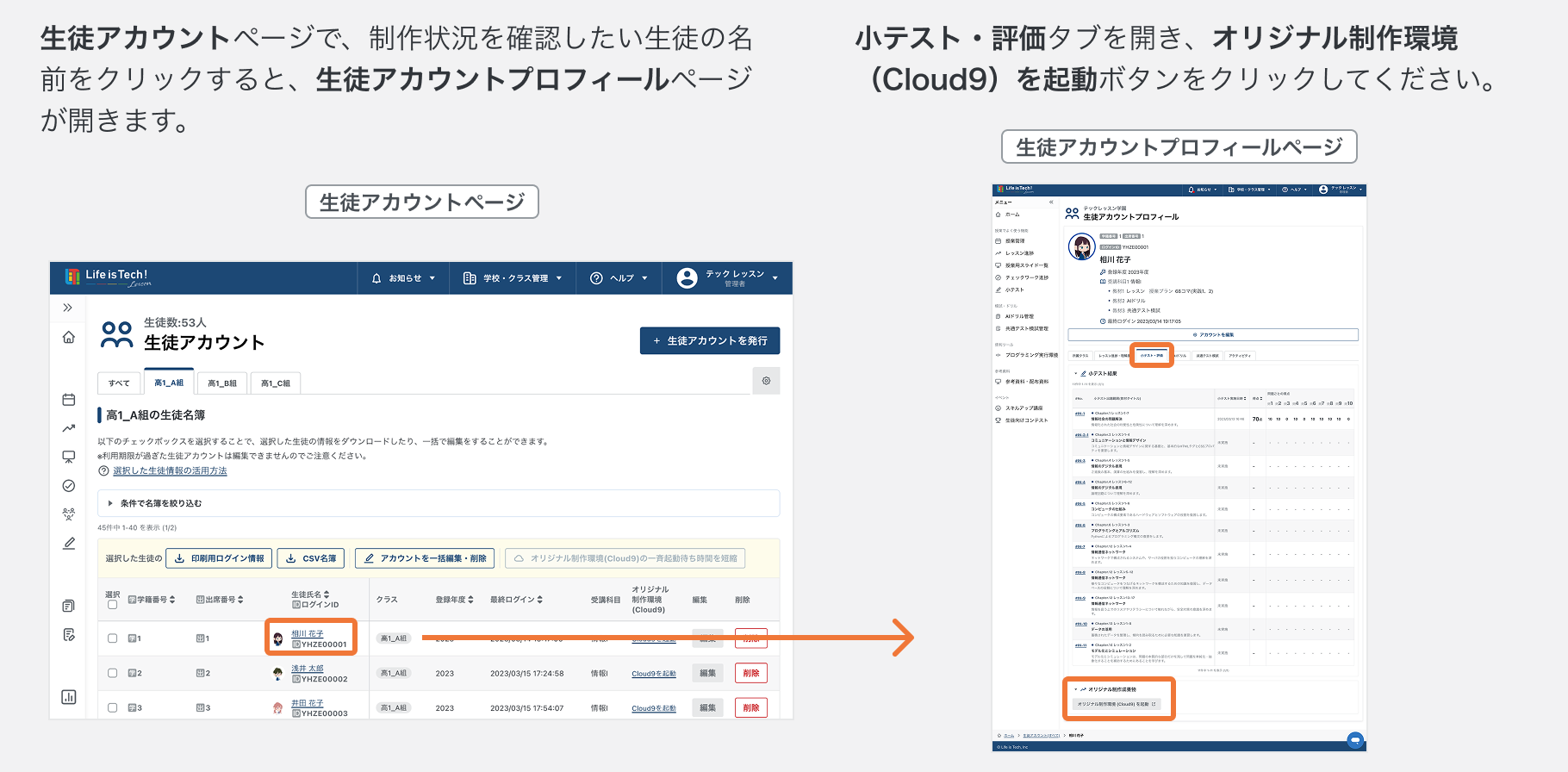1568x772 pixels.
Task: Expand the collapsed sidebar with double-chevron icon
Action: 68,308
